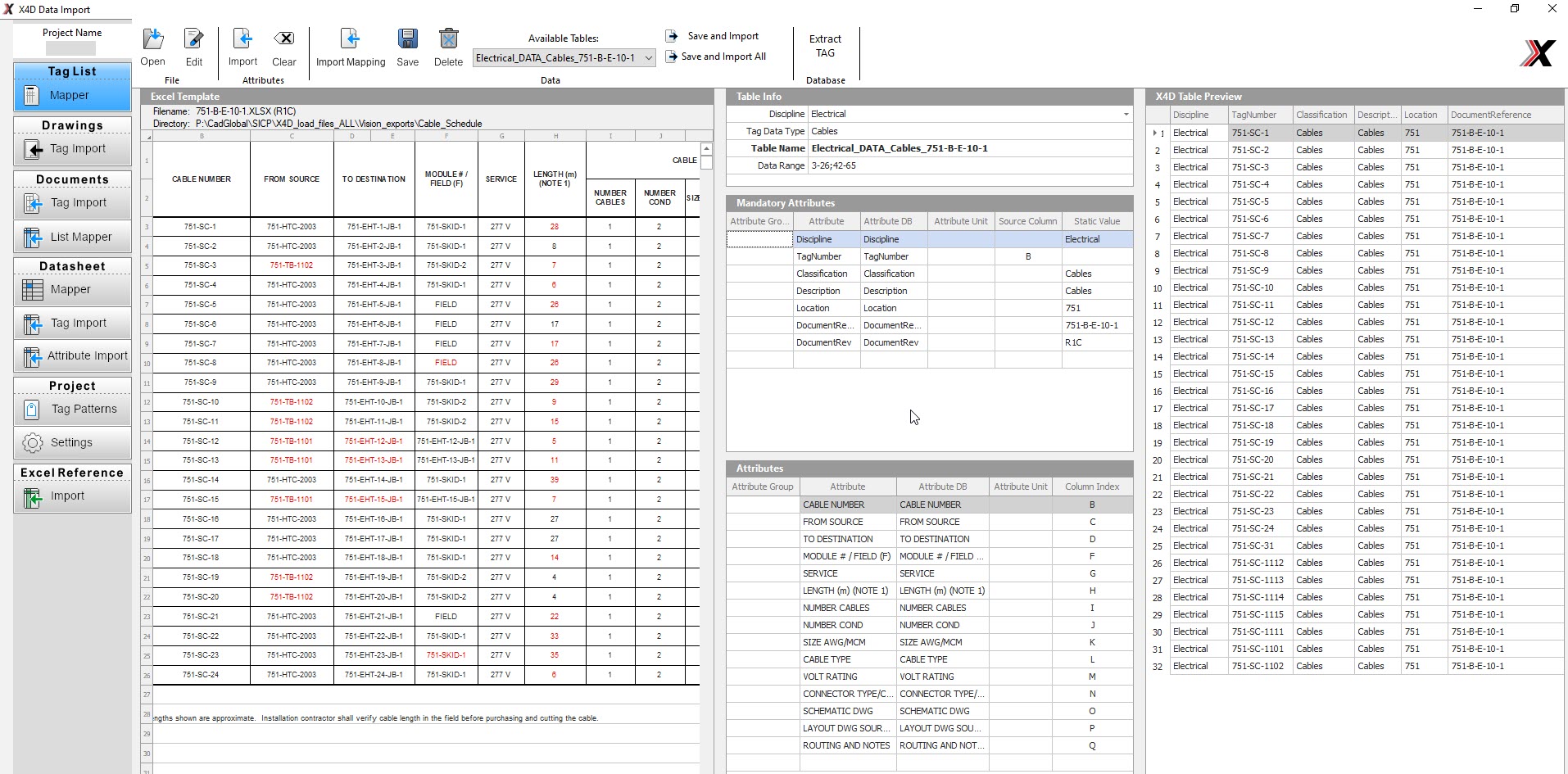This screenshot has height=774, width=1568.
Task: Select preview row 751-SC-1
Action: [x=1356, y=133]
